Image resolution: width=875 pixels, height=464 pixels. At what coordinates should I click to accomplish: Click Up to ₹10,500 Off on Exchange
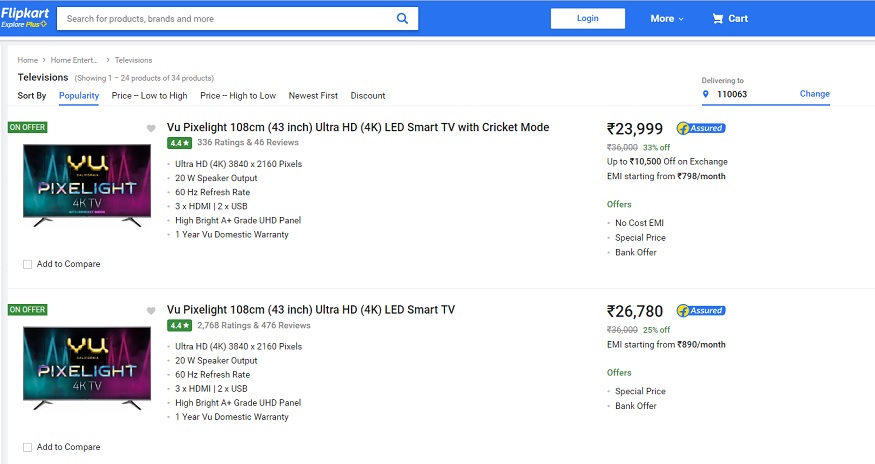point(667,162)
